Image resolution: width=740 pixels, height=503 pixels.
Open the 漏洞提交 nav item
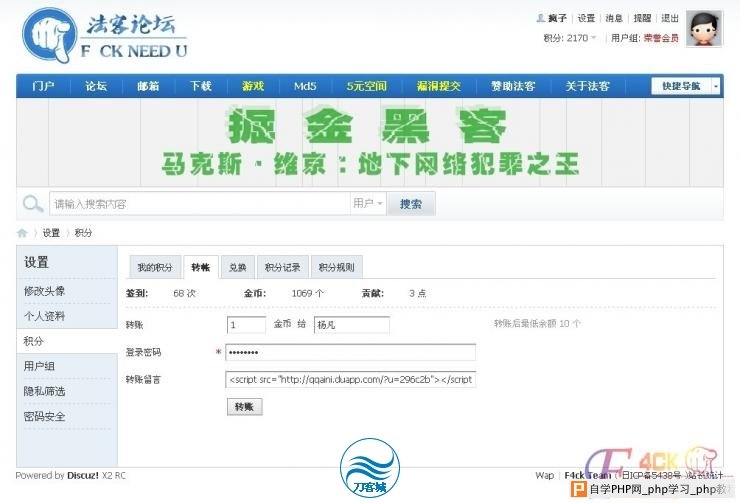click(439, 86)
